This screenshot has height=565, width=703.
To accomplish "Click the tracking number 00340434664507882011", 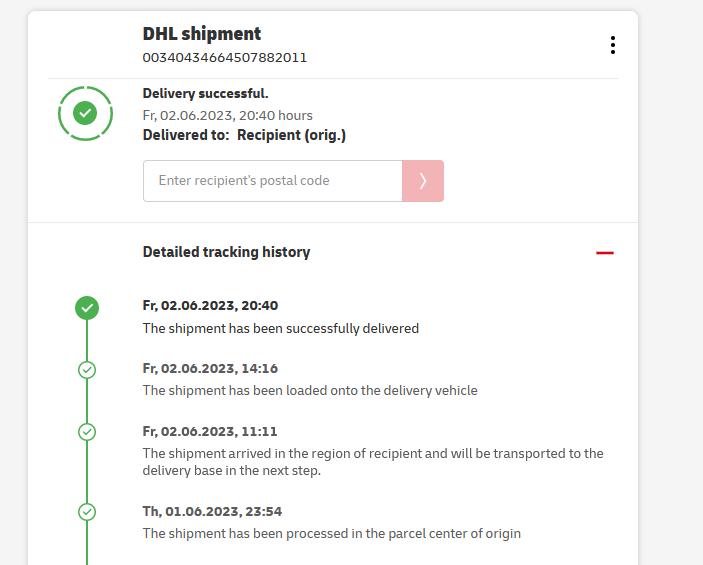I will coord(224,58).
